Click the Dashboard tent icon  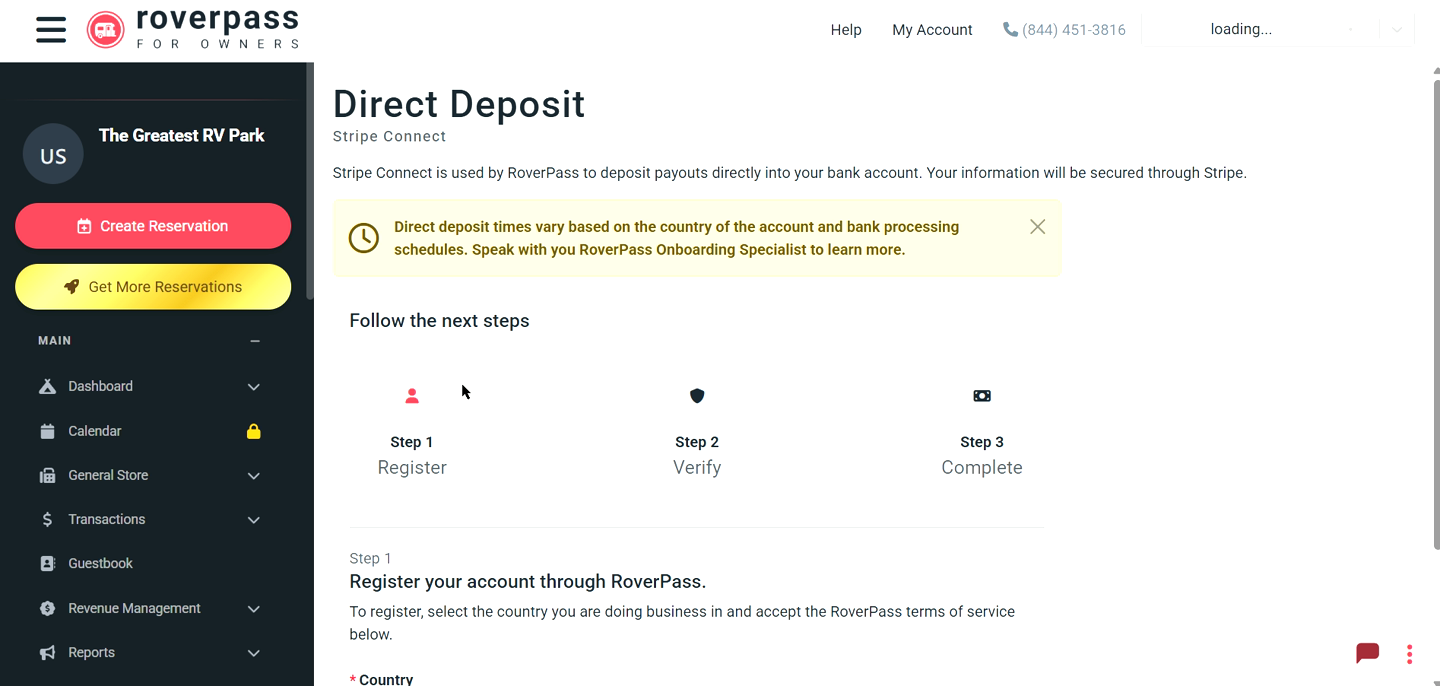coord(47,387)
